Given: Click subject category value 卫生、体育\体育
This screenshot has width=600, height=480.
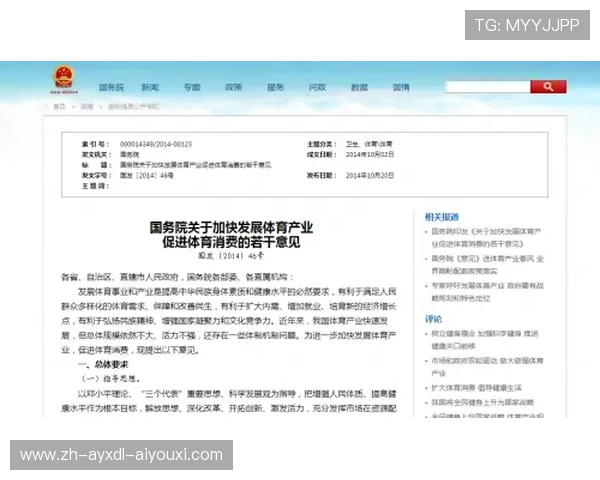Looking at the screenshot, I should pos(369,144).
